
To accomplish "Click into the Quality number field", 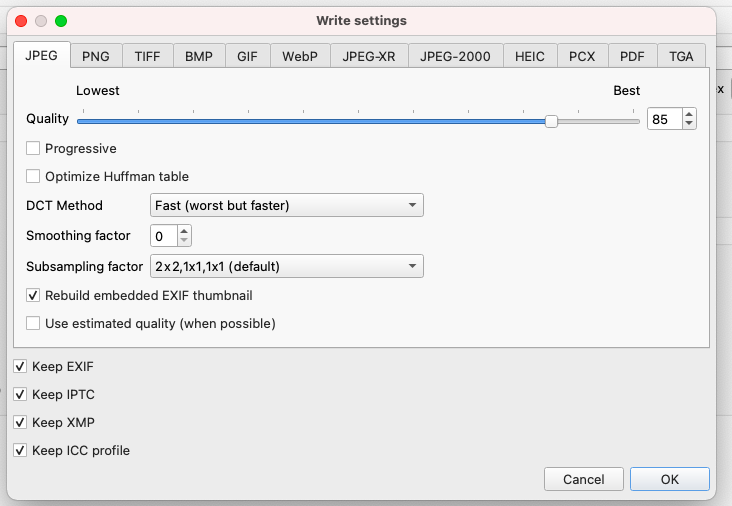I will pos(663,120).
